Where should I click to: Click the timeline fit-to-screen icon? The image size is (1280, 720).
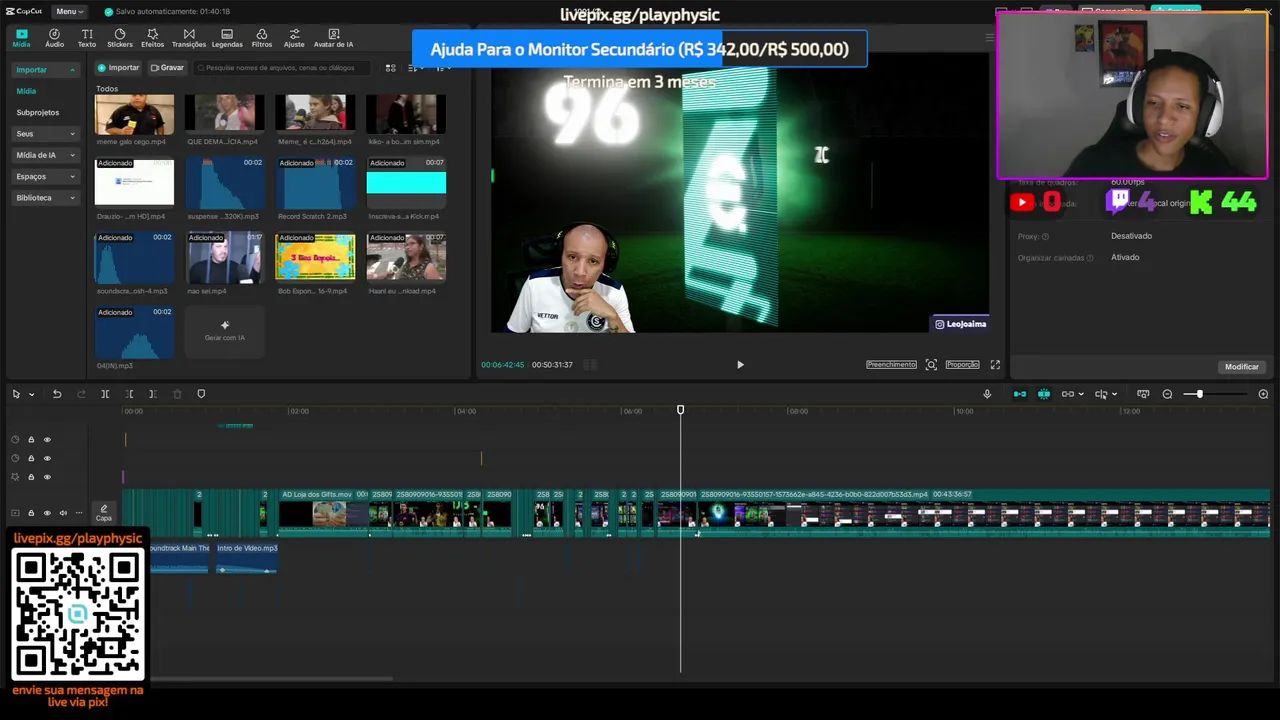1143,394
